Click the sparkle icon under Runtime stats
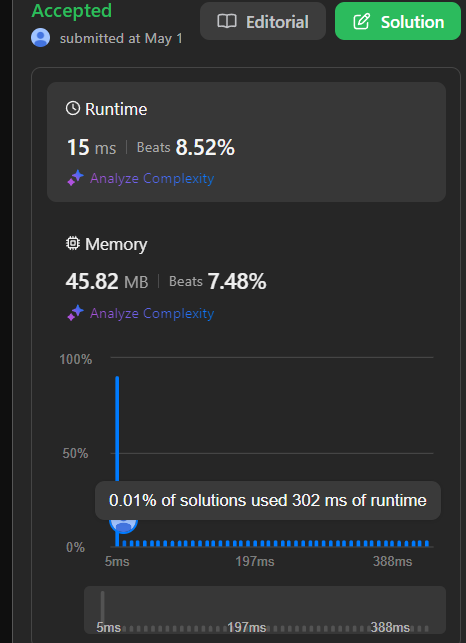The height and width of the screenshot is (643, 466). pyautogui.click(x=75, y=178)
